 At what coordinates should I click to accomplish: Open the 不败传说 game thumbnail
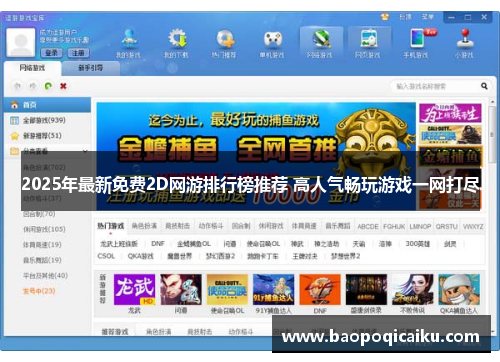pyautogui.click(x=413, y=289)
